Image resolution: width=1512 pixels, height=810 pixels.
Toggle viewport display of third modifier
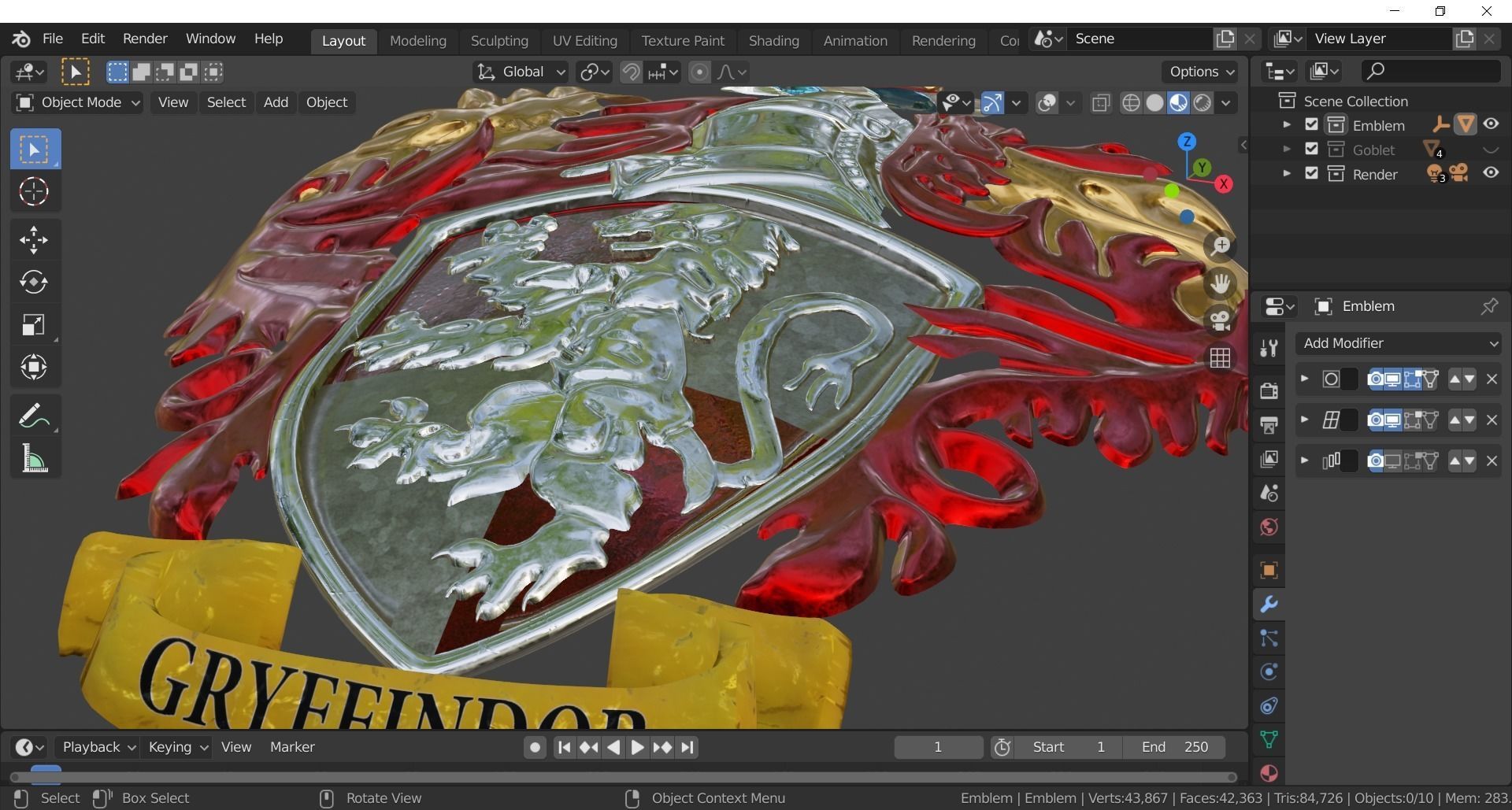point(1392,461)
